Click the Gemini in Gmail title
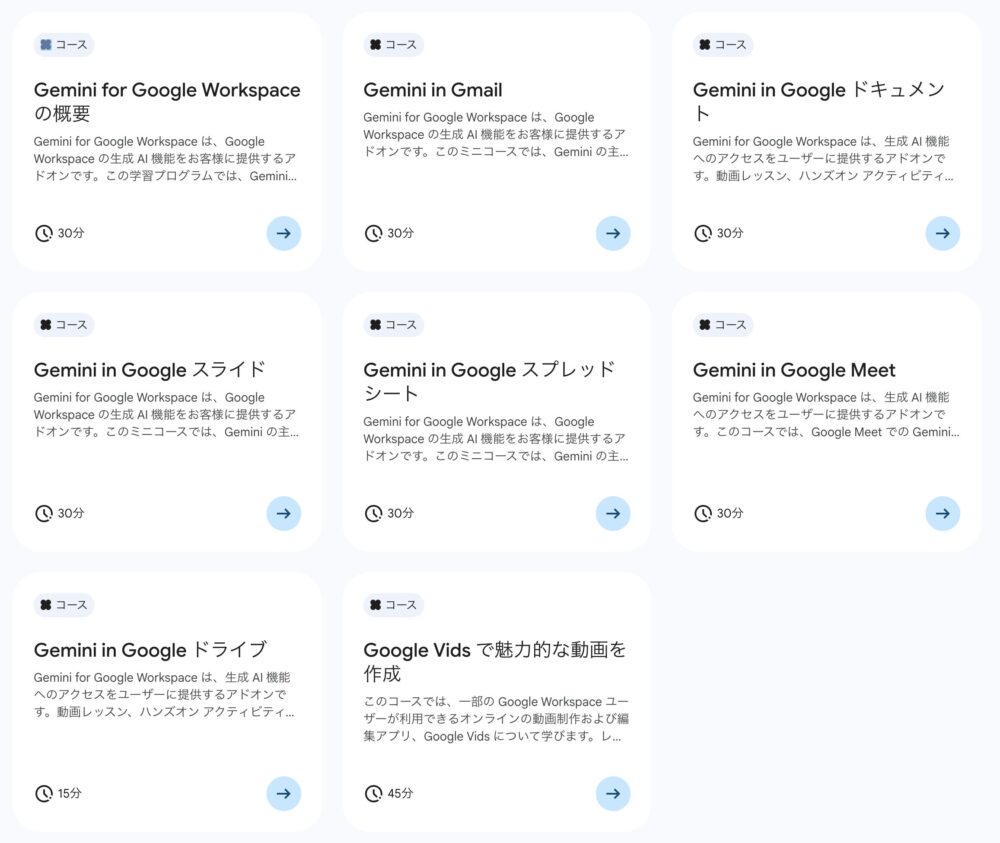This screenshot has height=843, width=1000. pos(432,90)
